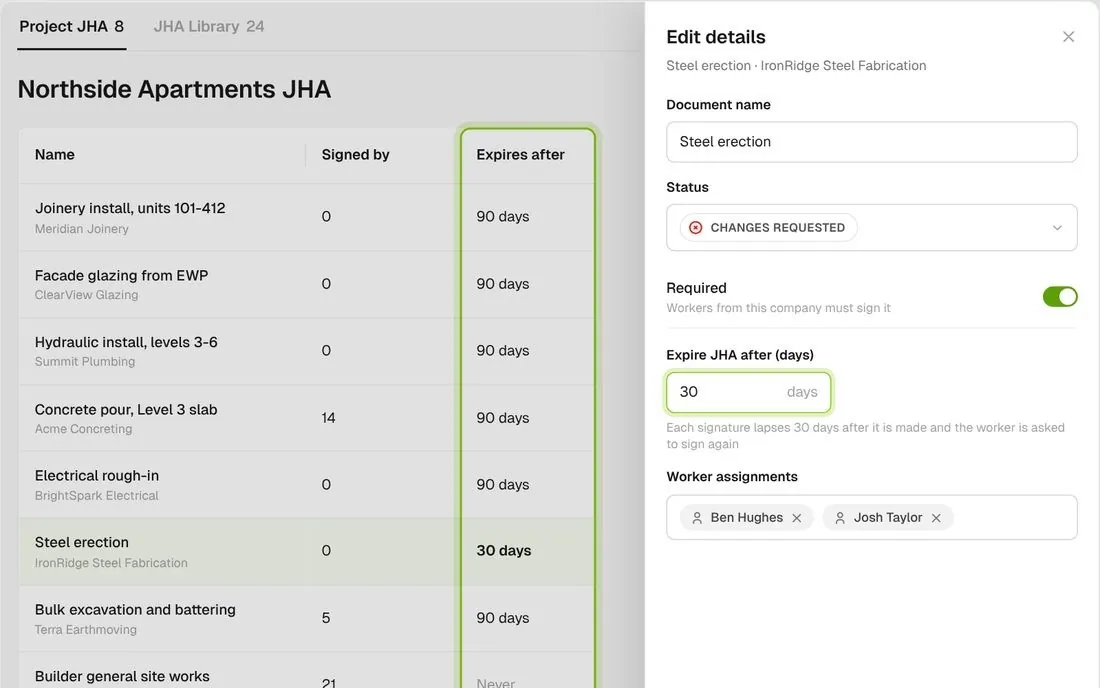The image size is (1100, 688).
Task: Click the Changes Requested red status icon
Action: coord(695,227)
